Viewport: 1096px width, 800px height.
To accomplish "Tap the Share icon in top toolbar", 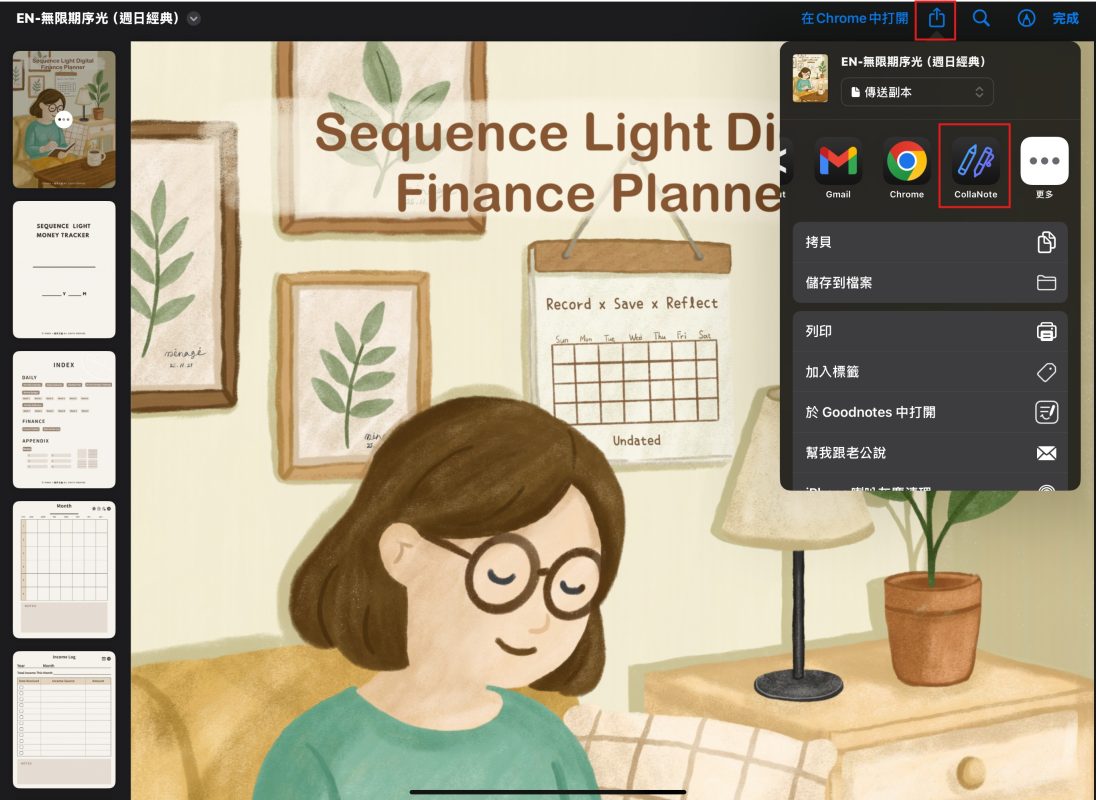I will click(936, 19).
